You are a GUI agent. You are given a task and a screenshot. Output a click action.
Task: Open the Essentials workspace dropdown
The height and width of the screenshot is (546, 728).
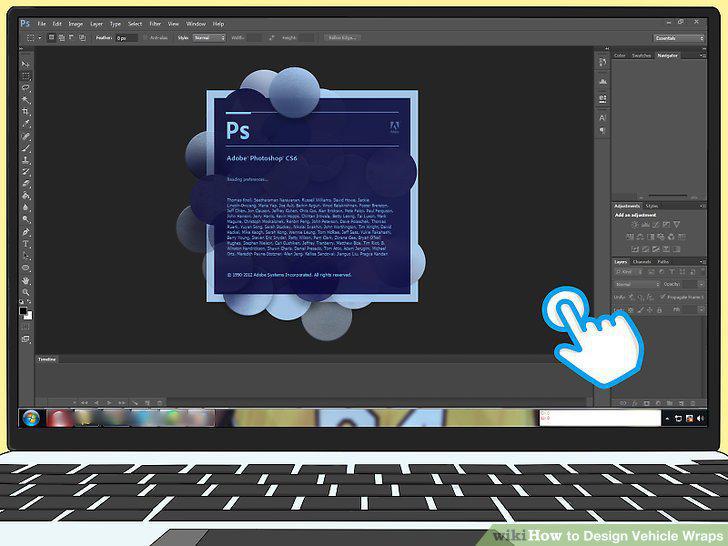pyautogui.click(x=679, y=38)
